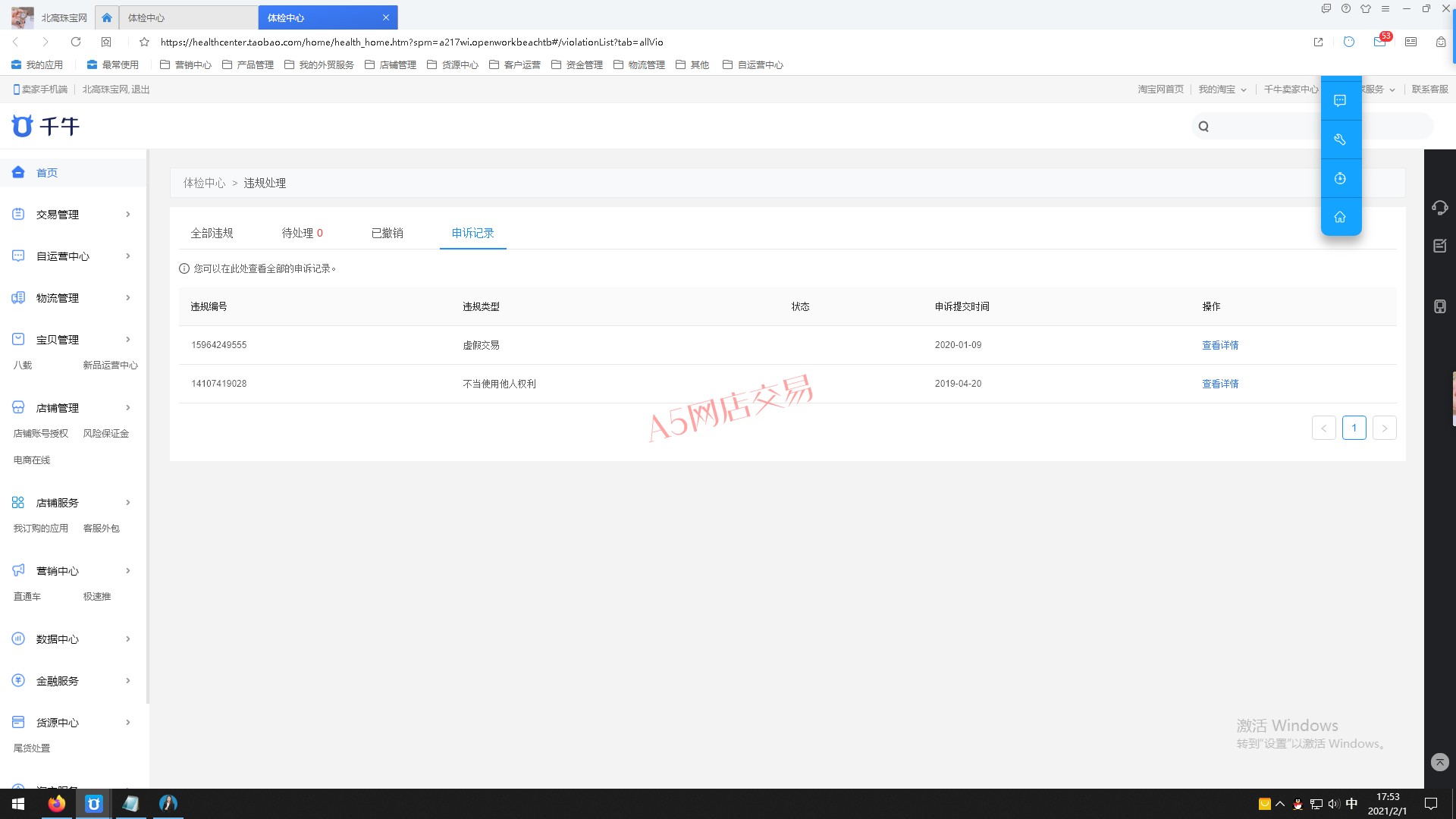Click the back-to-top arrow button

[x=1439, y=762]
